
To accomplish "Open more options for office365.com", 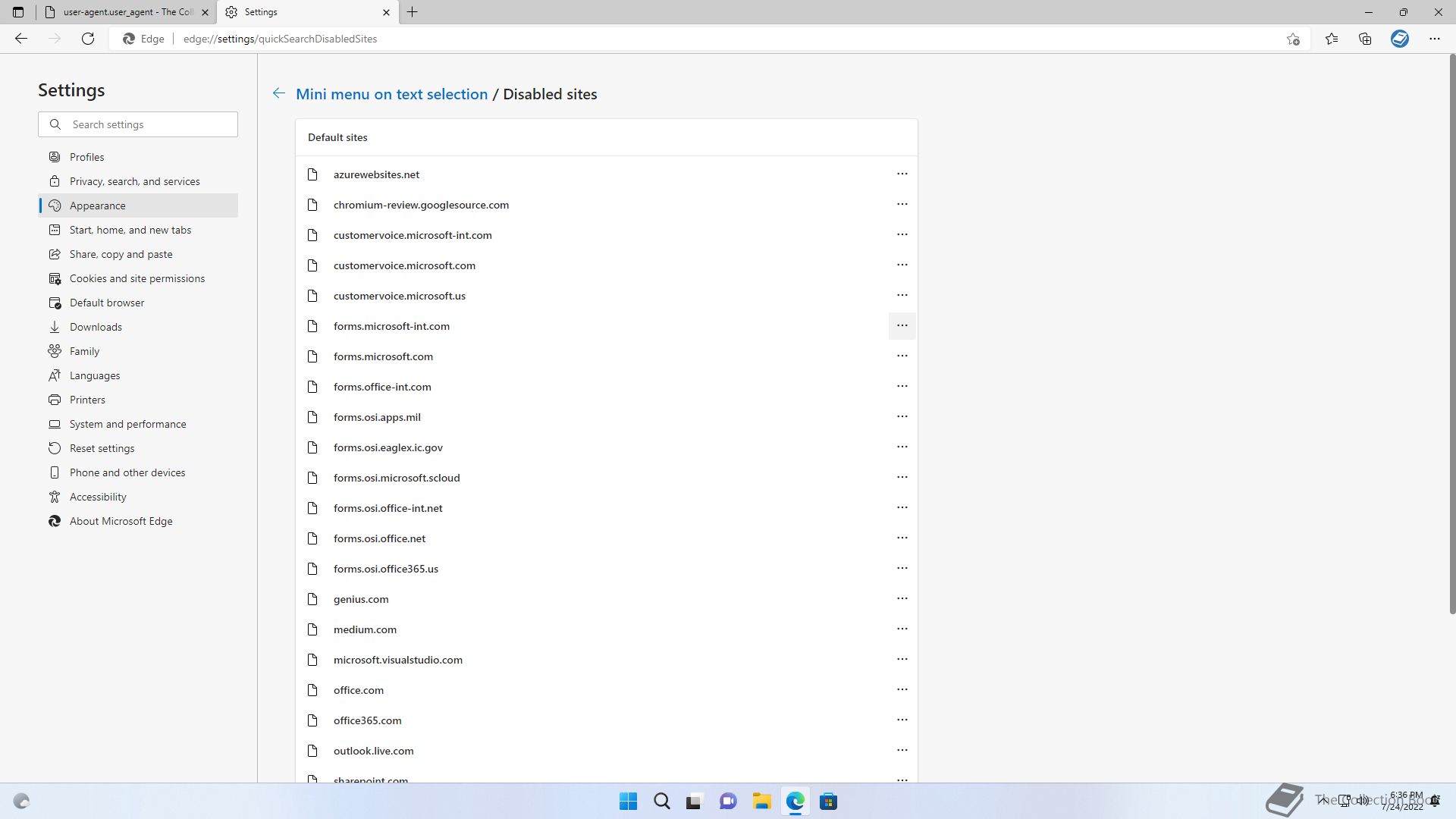I will (x=902, y=720).
